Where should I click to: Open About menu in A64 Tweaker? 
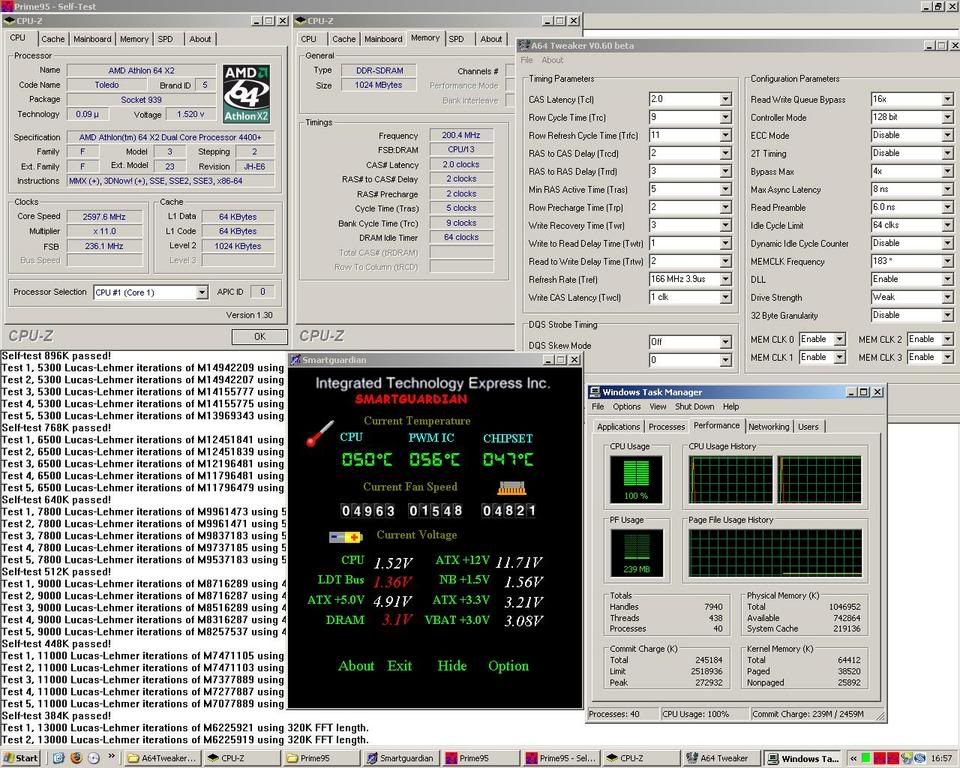[552, 60]
